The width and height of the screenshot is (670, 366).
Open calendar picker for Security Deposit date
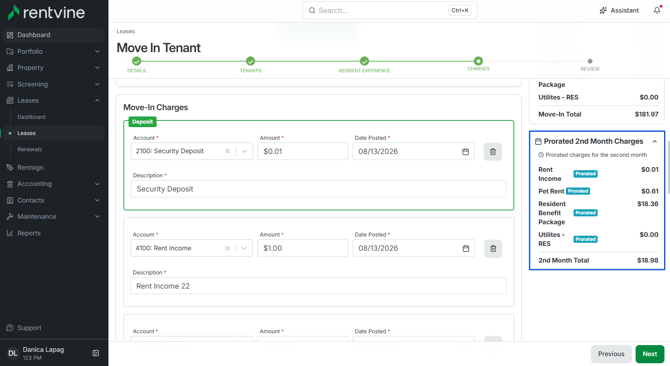pos(465,152)
